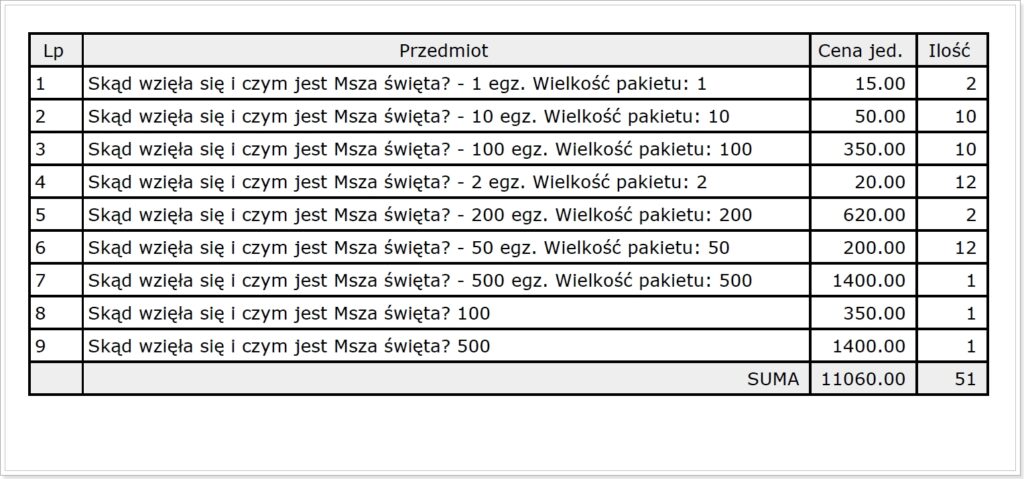The height and width of the screenshot is (479, 1024).
Task: Select the 2 egz. package row description
Action: [446, 182]
